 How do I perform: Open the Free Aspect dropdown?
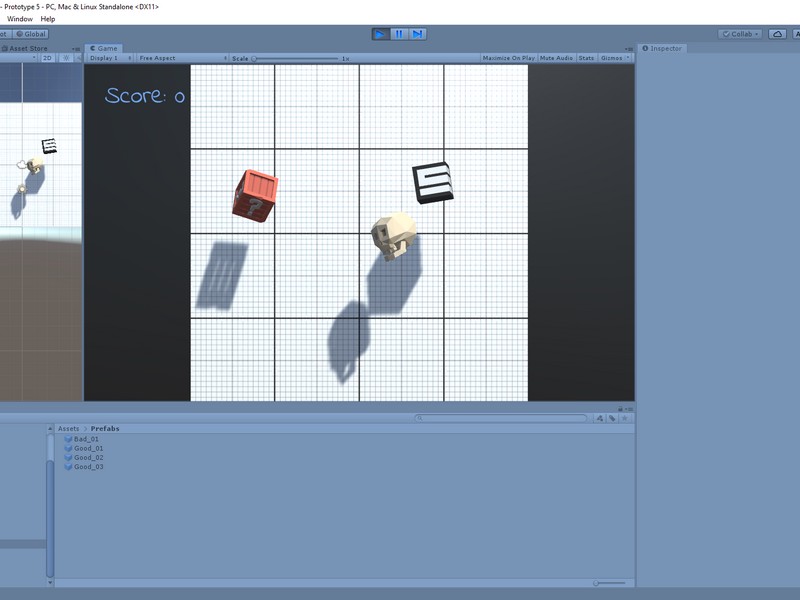coord(181,58)
